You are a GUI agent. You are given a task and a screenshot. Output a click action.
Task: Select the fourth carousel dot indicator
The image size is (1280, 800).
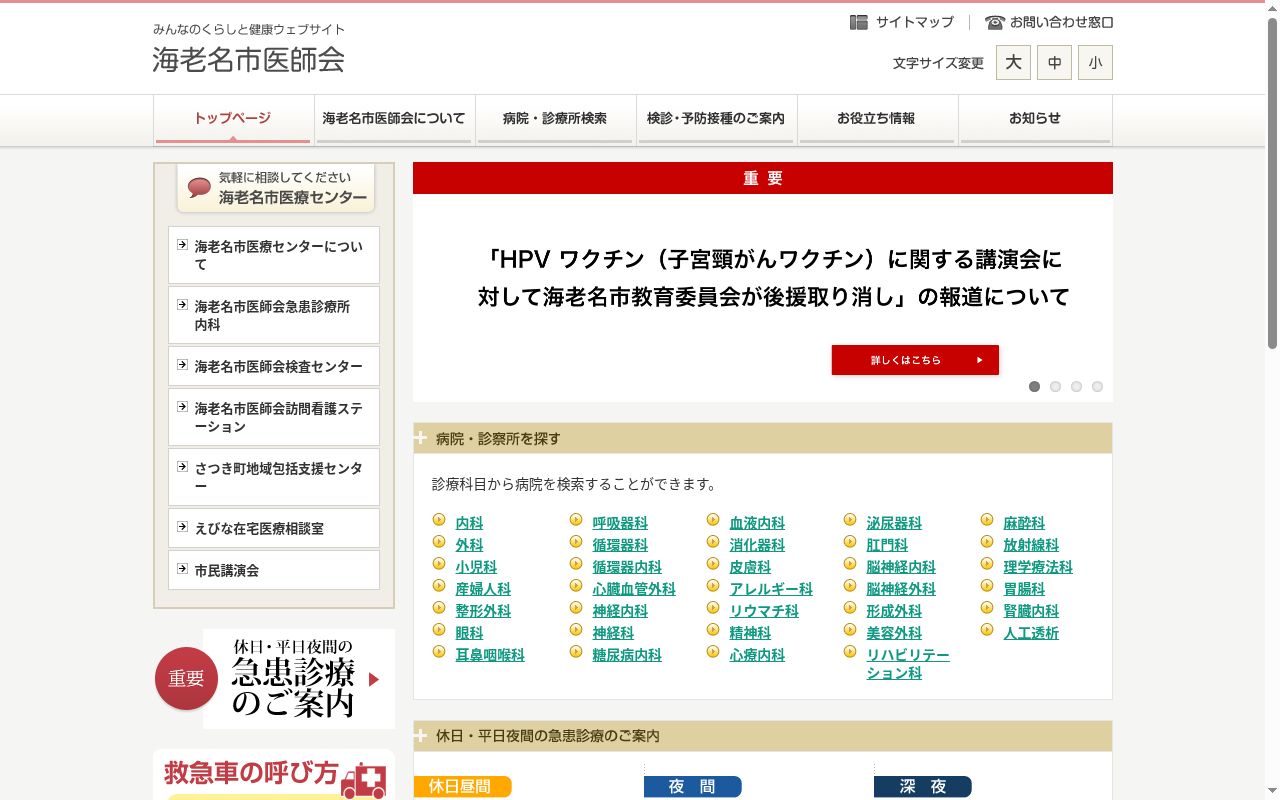coord(1097,387)
